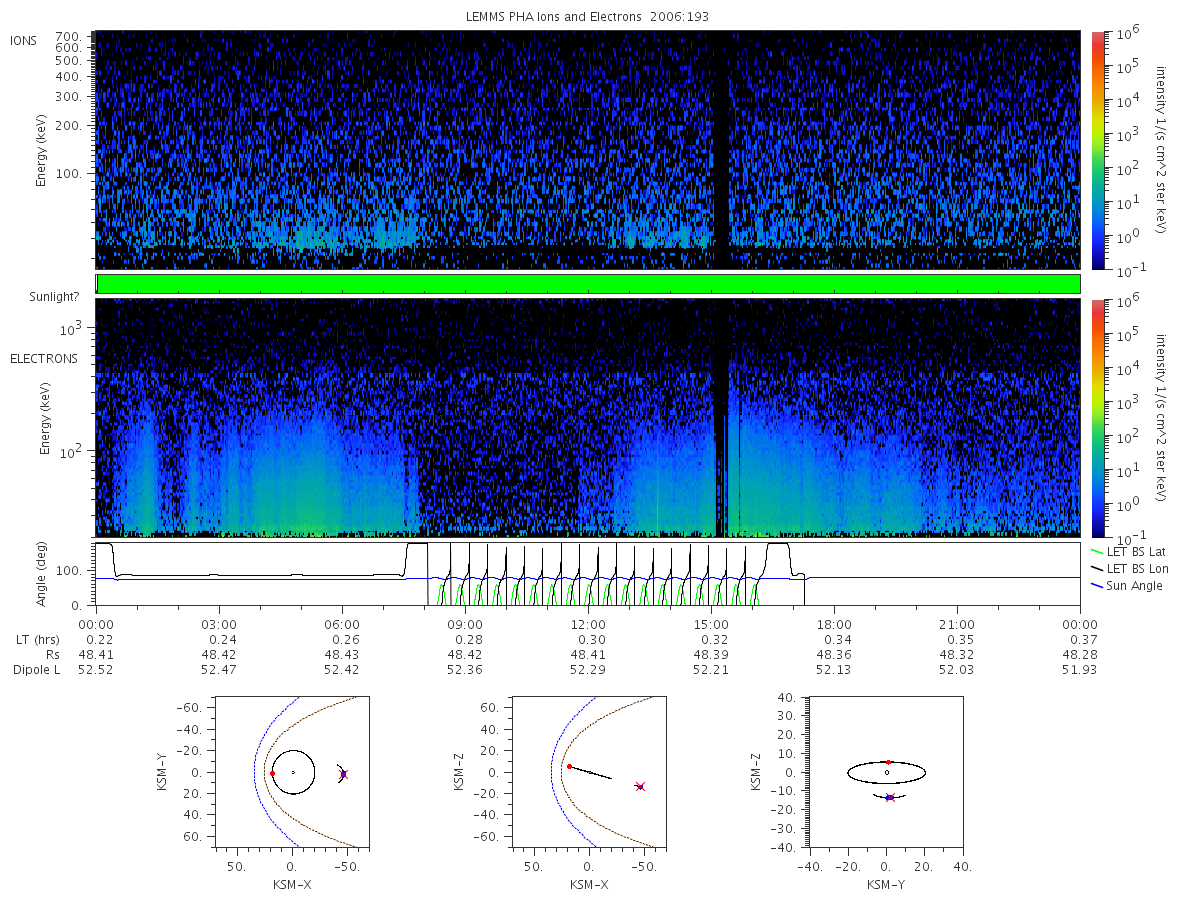Select the Dipole L value 51.93

(1080, 670)
